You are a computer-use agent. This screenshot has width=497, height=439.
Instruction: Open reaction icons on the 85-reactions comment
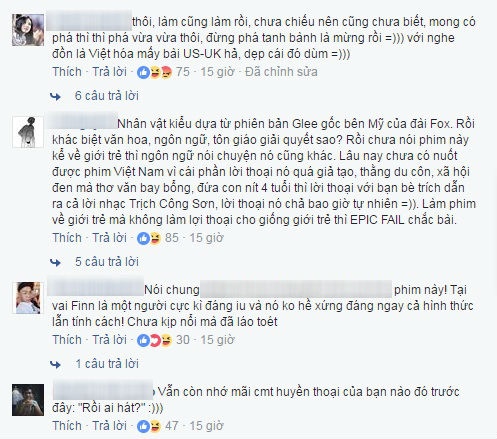(x=149, y=238)
